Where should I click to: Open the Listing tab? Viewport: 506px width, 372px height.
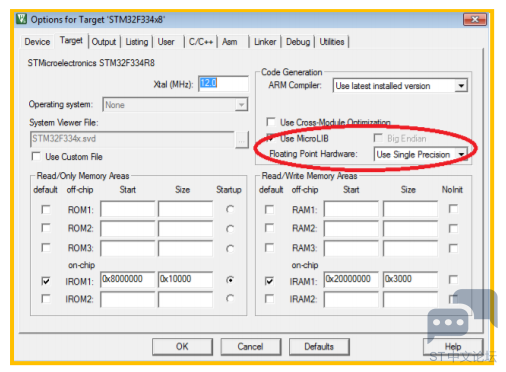137,42
